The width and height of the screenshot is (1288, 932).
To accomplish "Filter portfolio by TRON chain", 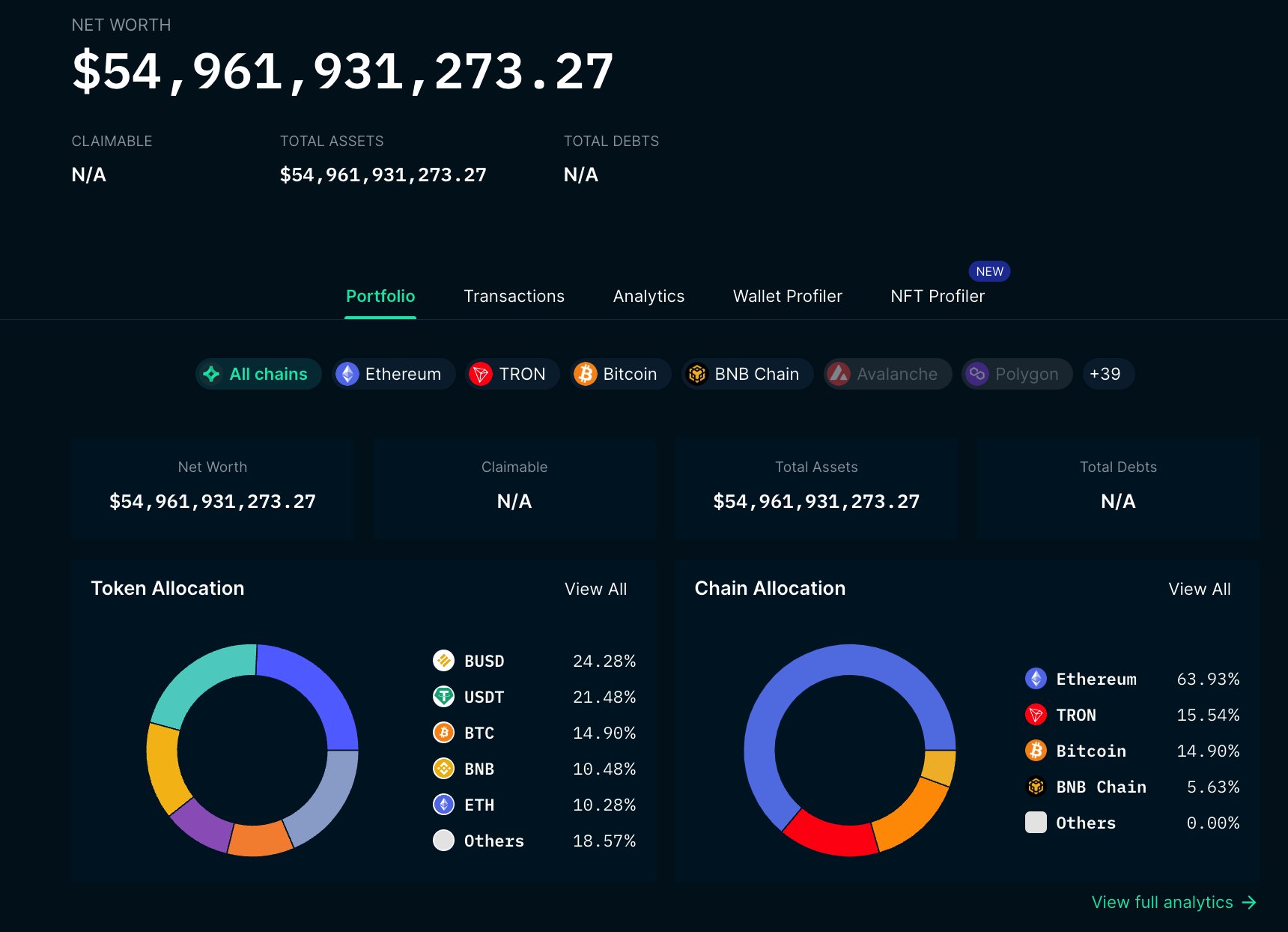I will point(512,374).
